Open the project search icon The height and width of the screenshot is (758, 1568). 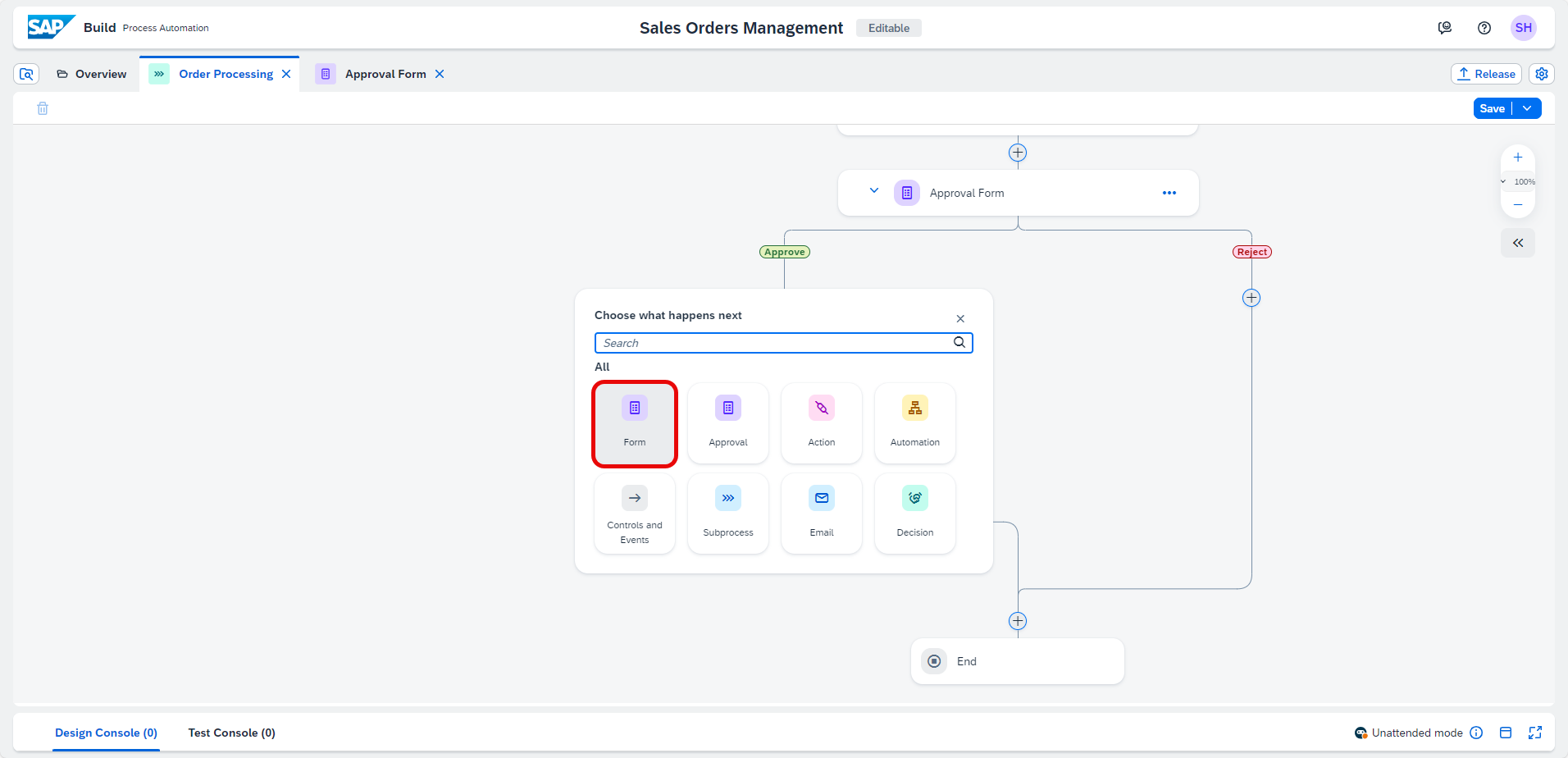26,74
